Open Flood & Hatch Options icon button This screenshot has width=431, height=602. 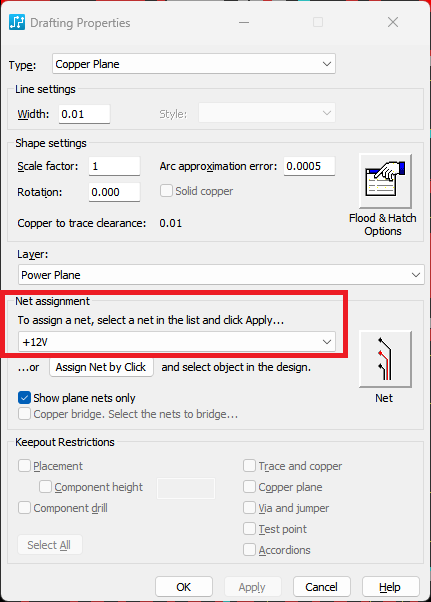385,180
